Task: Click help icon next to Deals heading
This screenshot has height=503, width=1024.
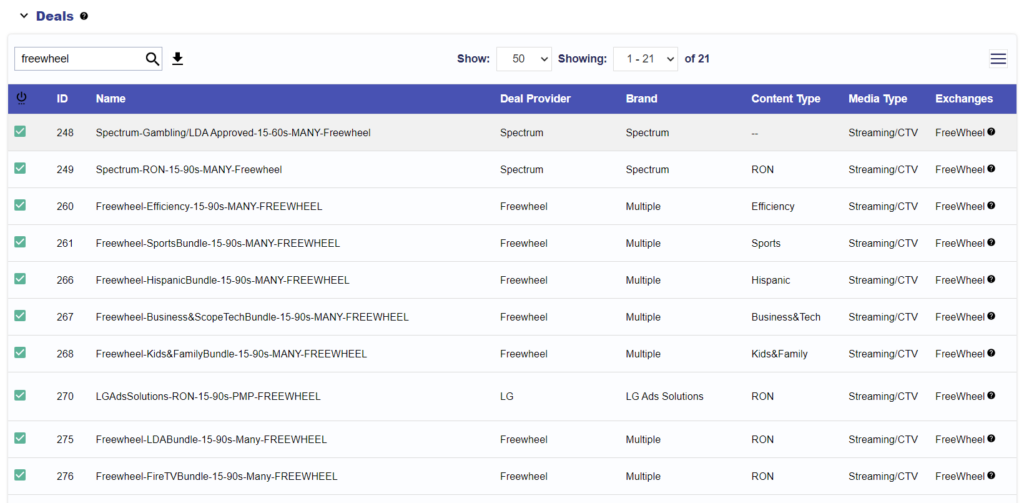Action: [84, 16]
